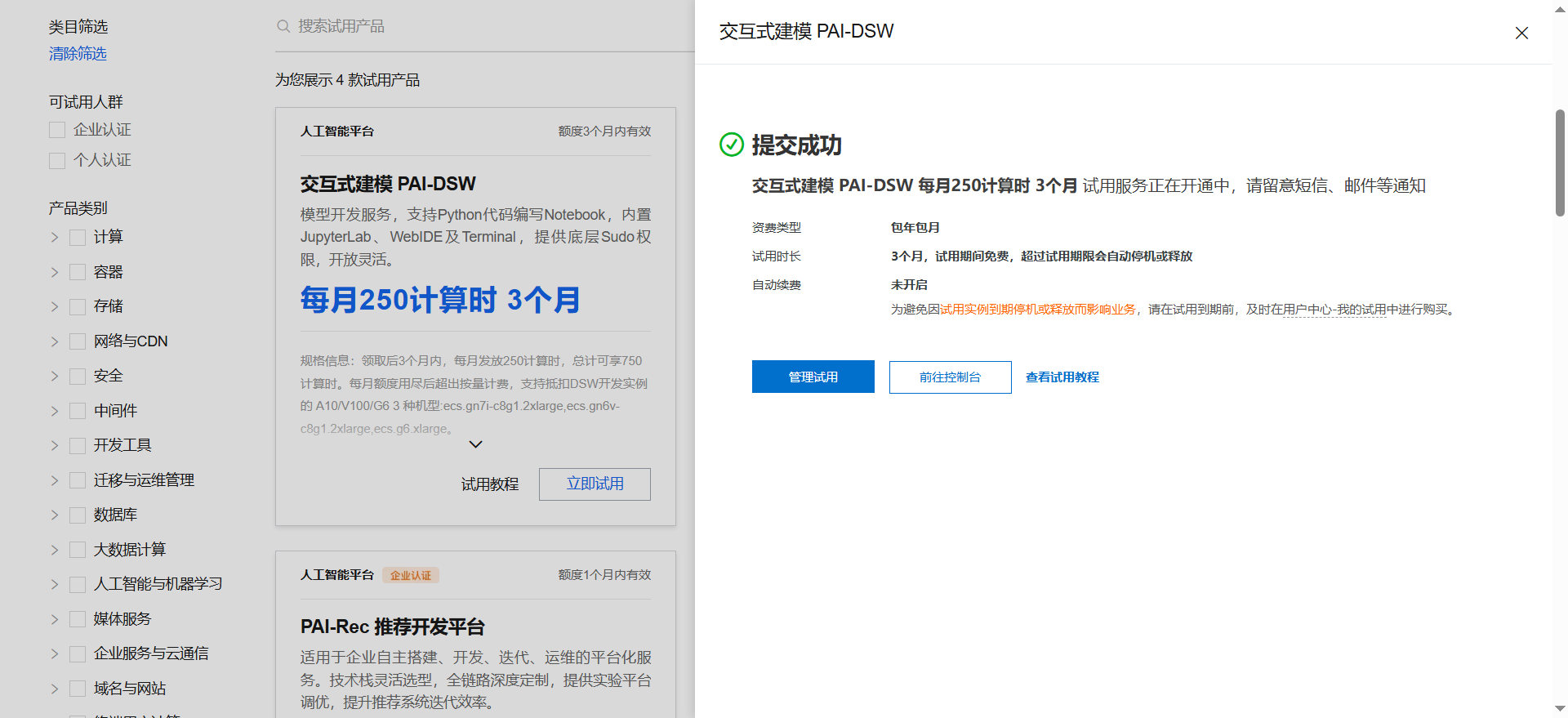Click the PAI-Rec 推荐开发平台 card title

[x=393, y=627]
